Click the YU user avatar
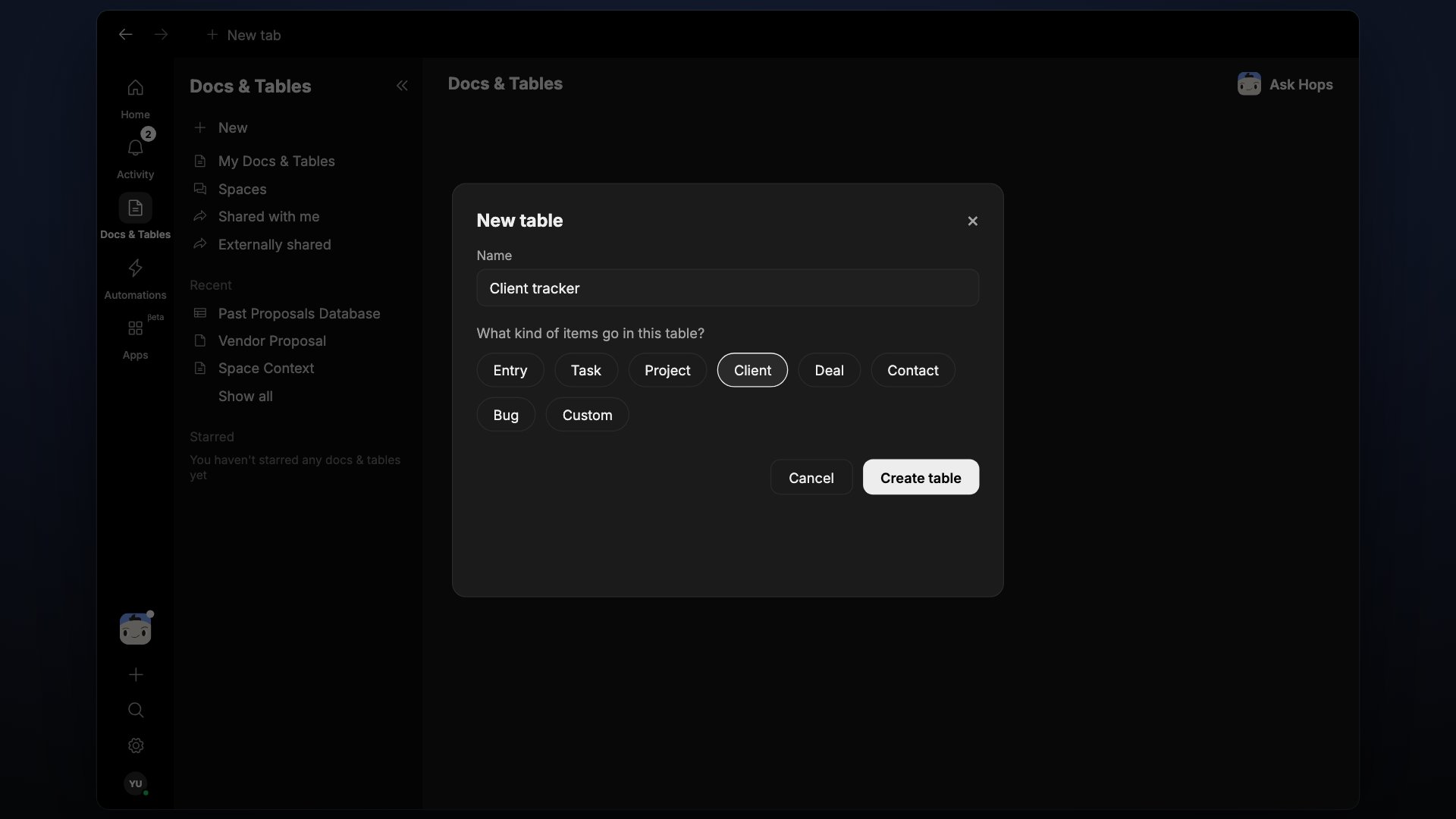This screenshot has height=819, width=1456. point(136,783)
